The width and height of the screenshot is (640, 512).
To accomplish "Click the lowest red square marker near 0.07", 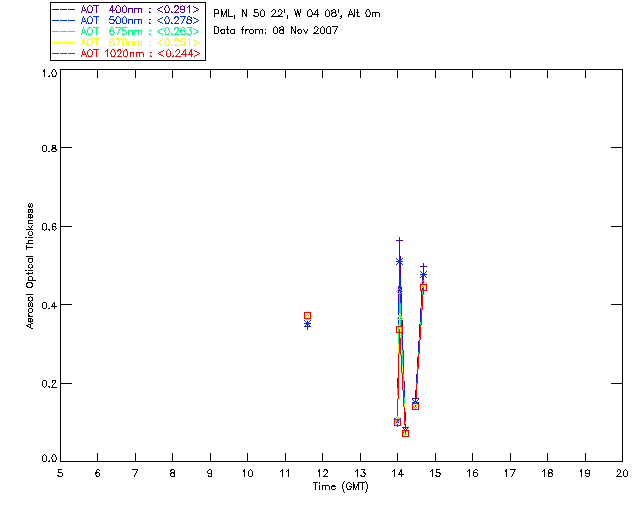I will (405, 433).
